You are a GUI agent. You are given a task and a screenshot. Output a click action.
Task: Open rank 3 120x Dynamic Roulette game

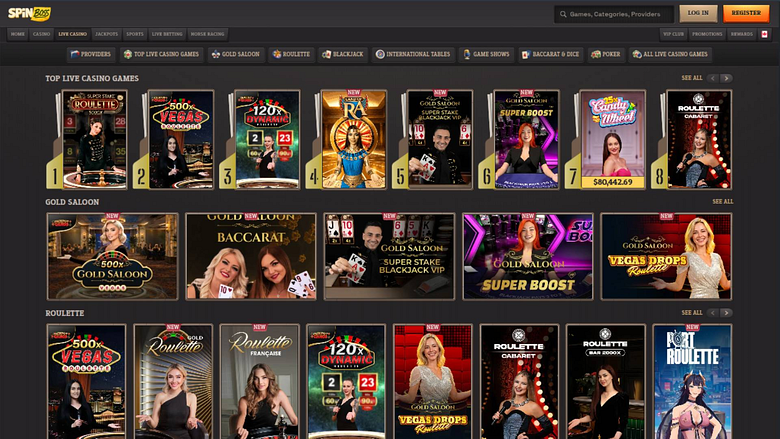pyautogui.click(x=268, y=139)
